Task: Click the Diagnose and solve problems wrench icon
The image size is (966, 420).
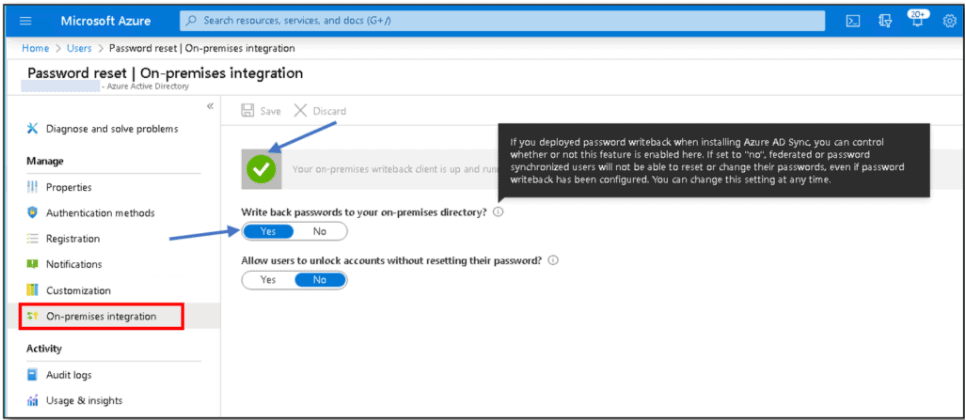Action: tap(33, 129)
